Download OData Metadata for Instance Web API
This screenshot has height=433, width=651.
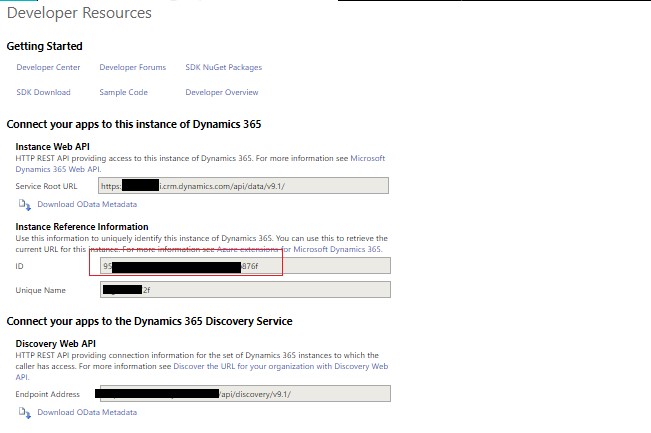pos(87,204)
